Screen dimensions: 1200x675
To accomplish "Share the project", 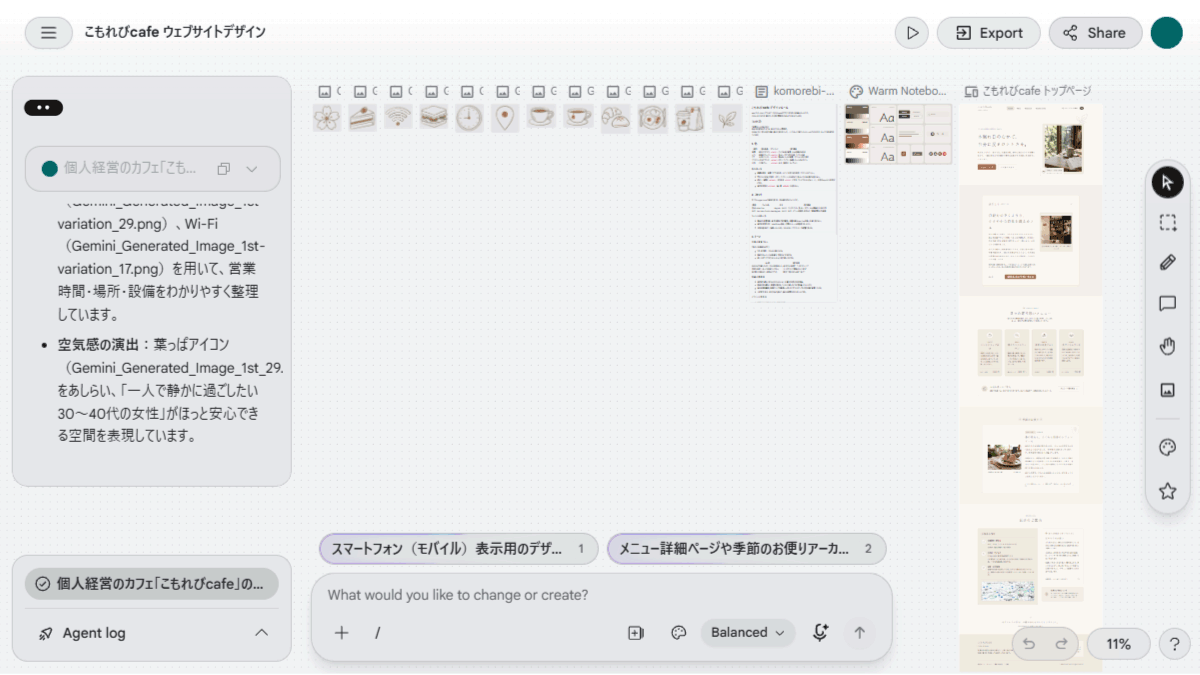I will coord(1095,33).
